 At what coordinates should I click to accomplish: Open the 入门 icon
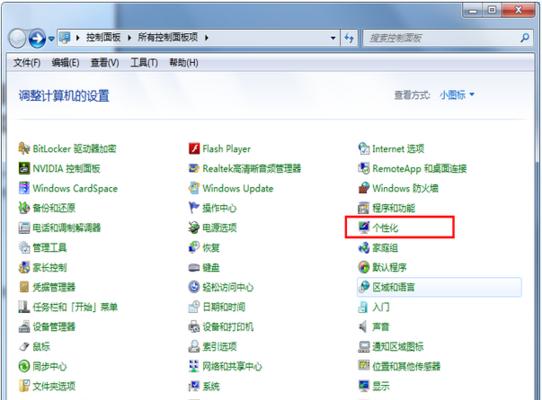tap(364, 307)
